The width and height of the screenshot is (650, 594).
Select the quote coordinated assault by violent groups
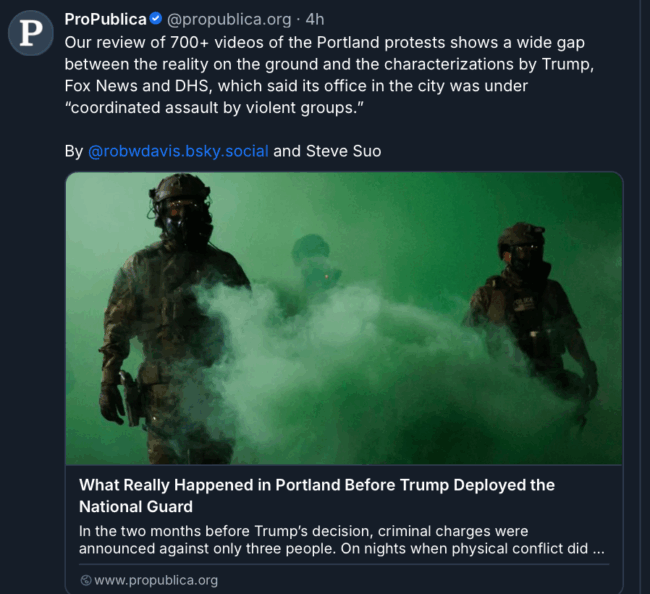click(214, 108)
